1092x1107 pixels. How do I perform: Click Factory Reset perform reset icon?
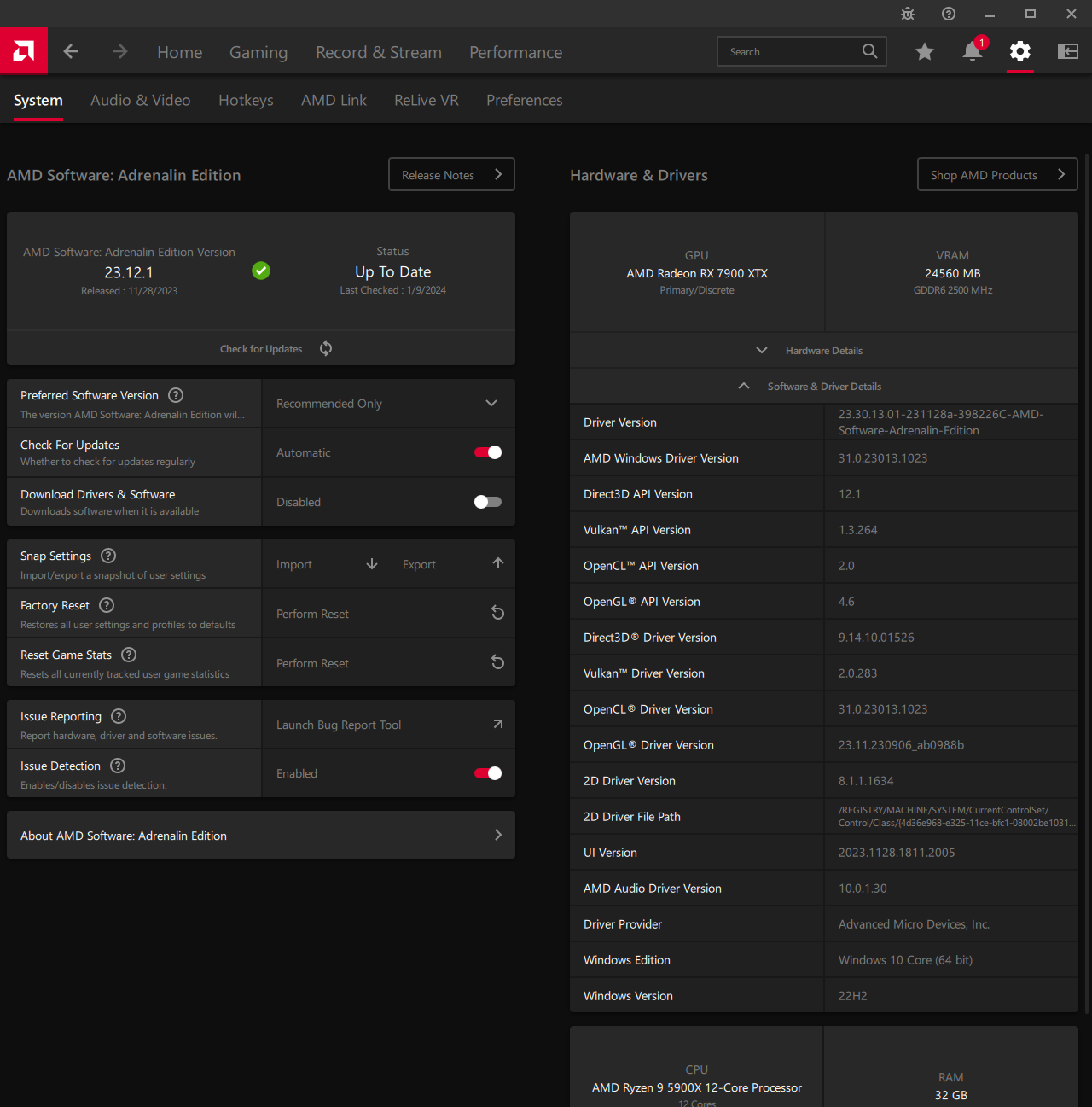point(498,613)
